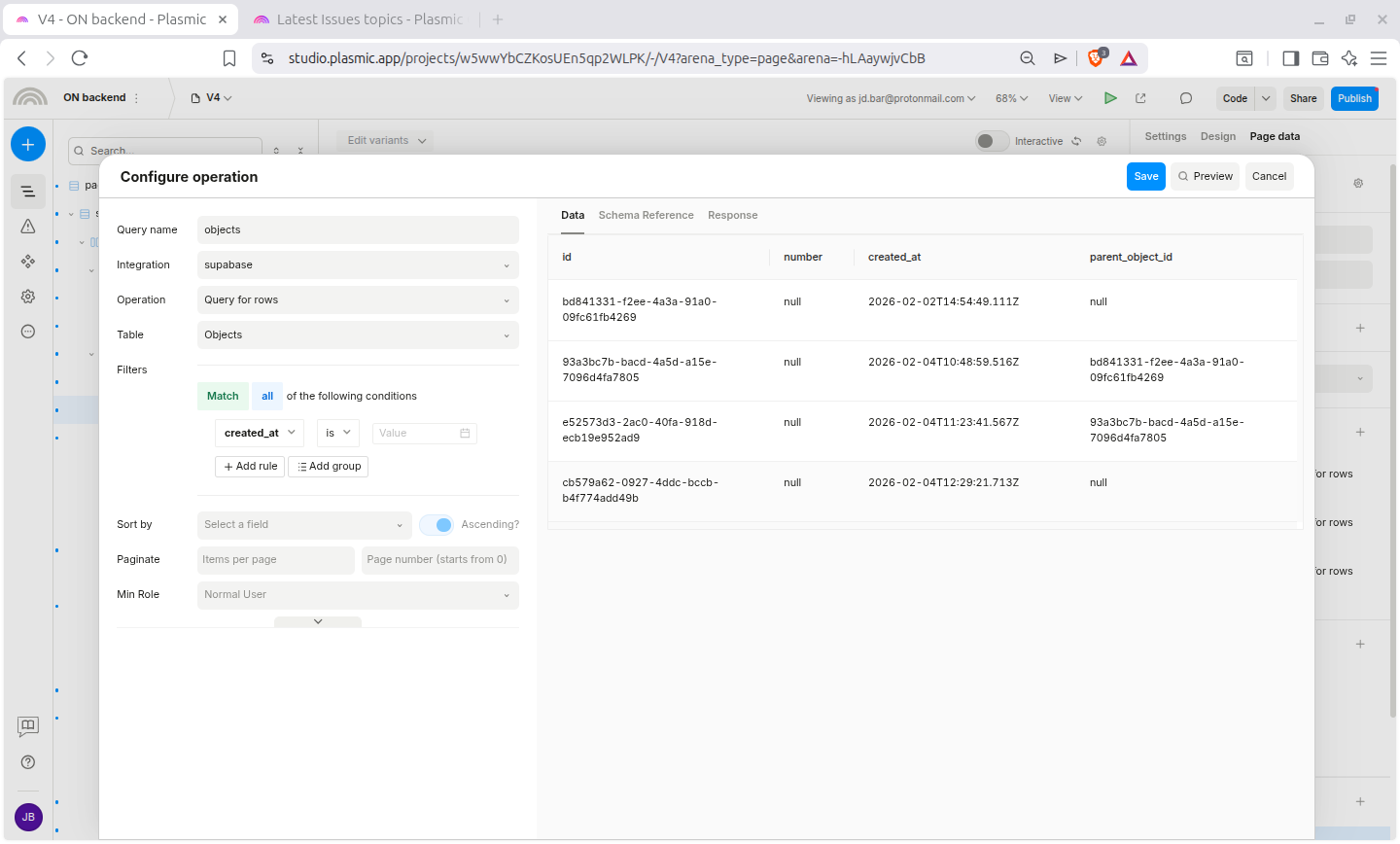The height and width of the screenshot is (844, 1400).
Task: Open the lint warnings triangle icon
Action: tap(28, 227)
